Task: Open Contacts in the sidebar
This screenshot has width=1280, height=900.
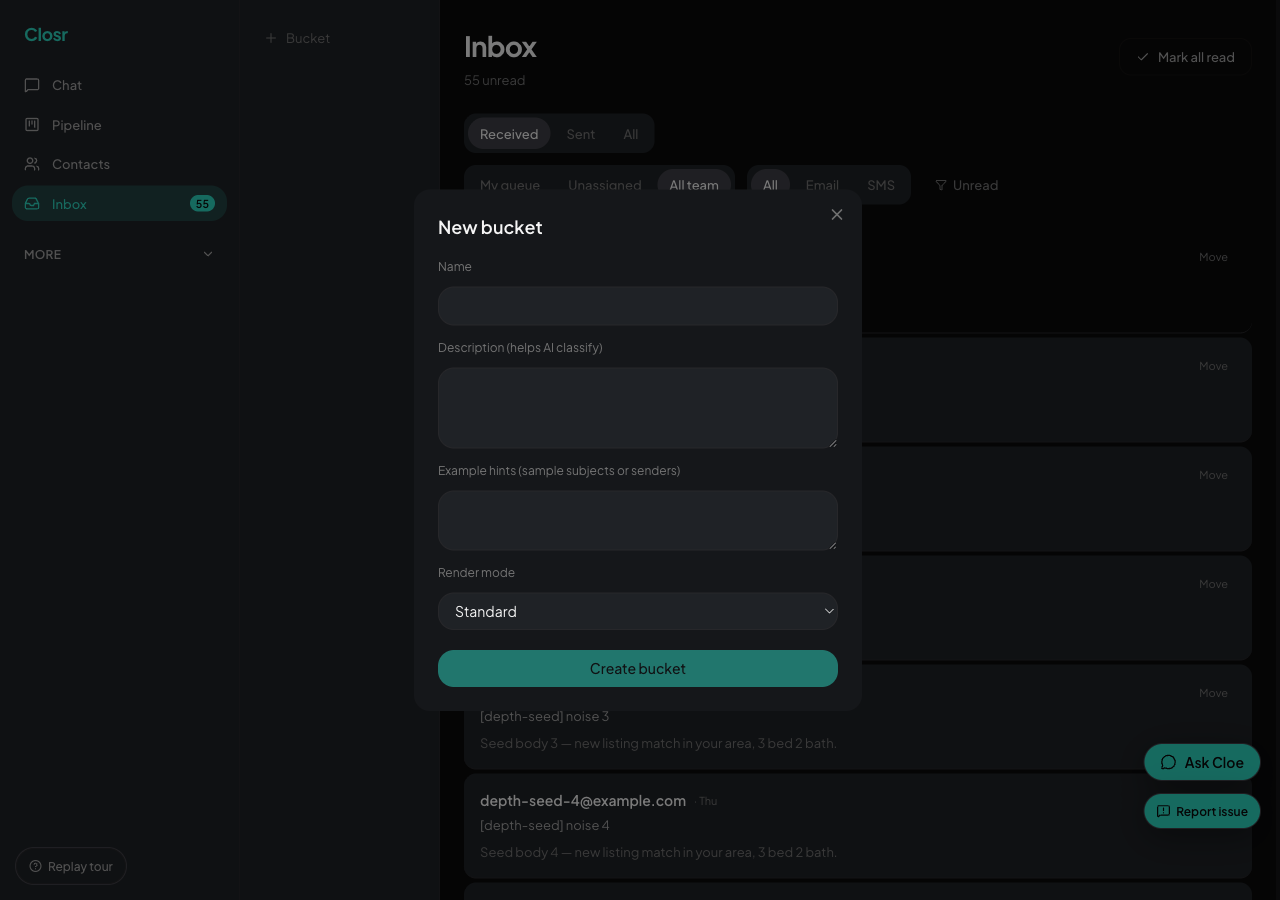Action: (x=119, y=164)
